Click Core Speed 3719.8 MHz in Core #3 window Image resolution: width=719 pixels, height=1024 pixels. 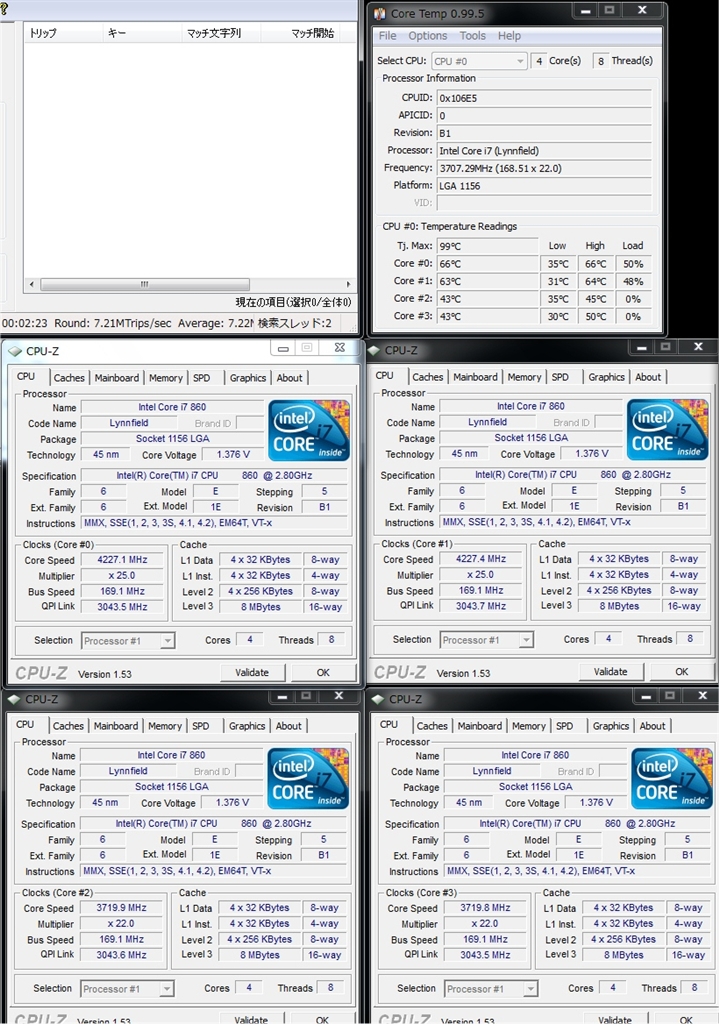point(485,908)
